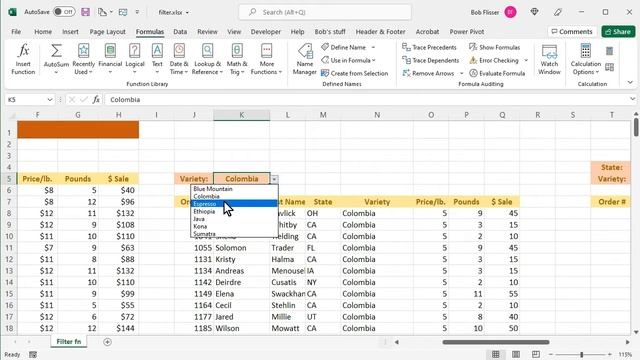
Task: Switch to the Data tab
Action: click(x=180, y=31)
